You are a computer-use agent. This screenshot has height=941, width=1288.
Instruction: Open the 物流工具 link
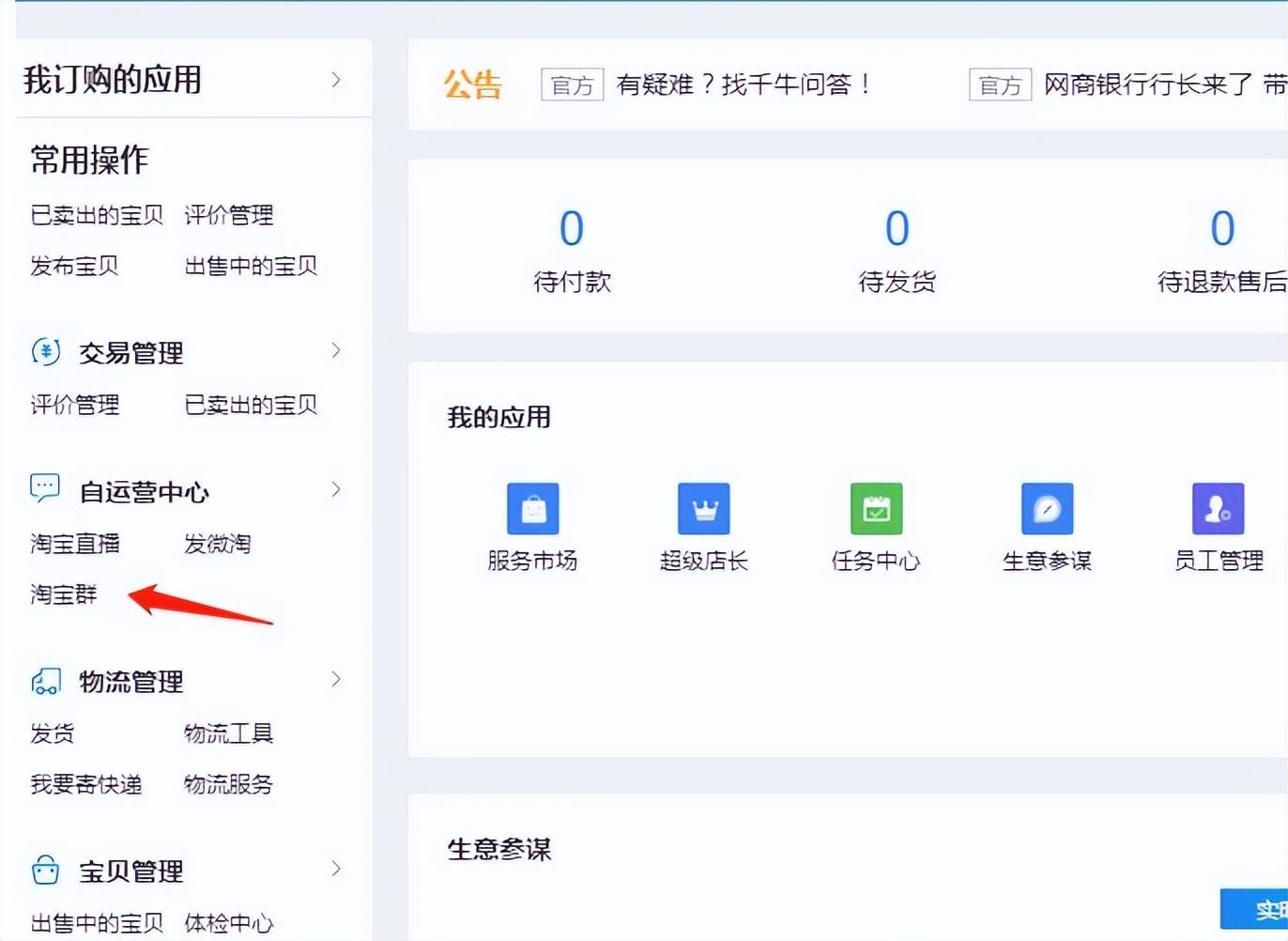click(x=228, y=733)
